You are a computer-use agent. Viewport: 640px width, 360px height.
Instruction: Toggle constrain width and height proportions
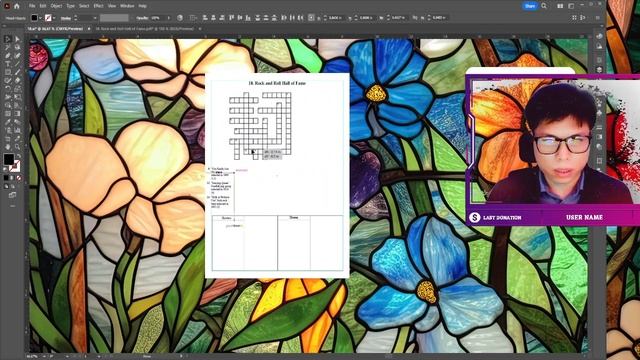click(x=415, y=18)
